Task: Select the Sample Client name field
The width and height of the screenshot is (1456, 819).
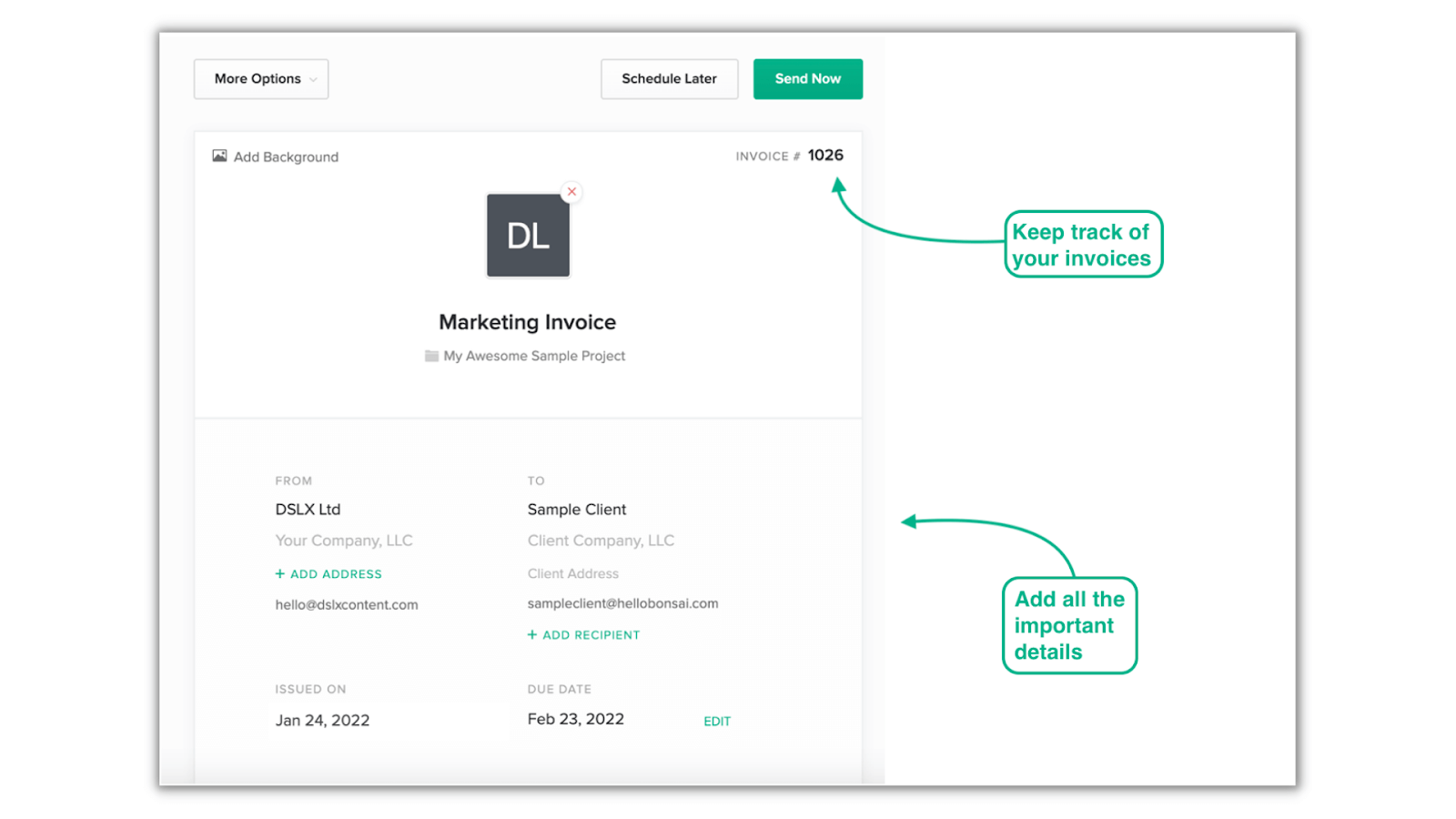Action: pyautogui.click(x=576, y=509)
